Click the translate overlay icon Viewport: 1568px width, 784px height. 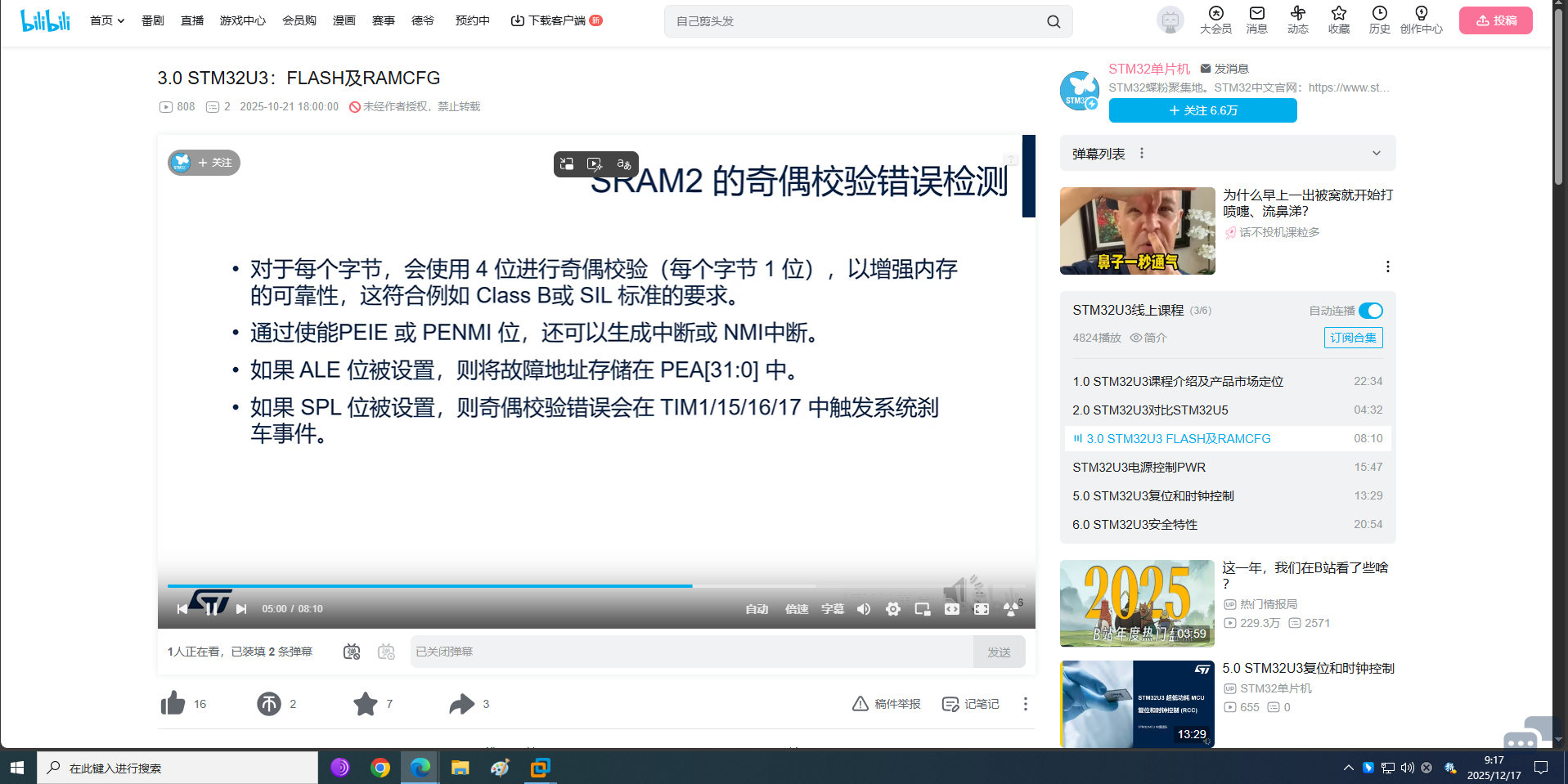click(623, 164)
